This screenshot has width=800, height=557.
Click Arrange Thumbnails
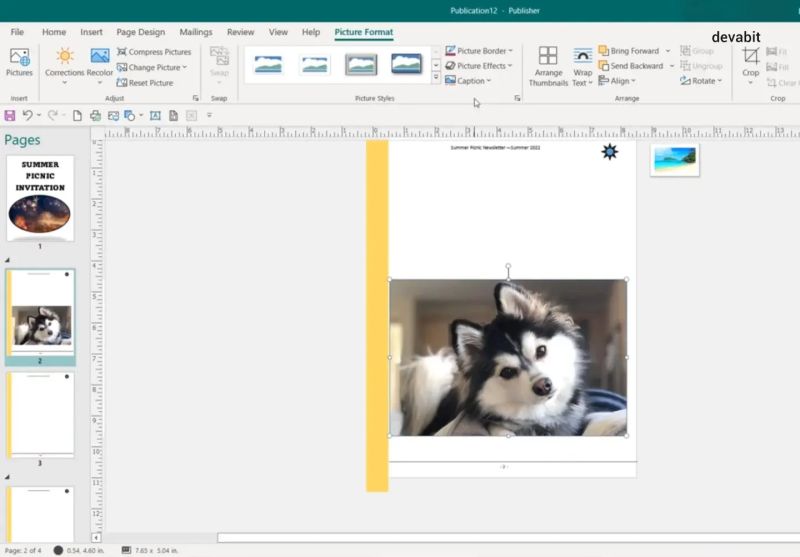pyautogui.click(x=548, y=66)
